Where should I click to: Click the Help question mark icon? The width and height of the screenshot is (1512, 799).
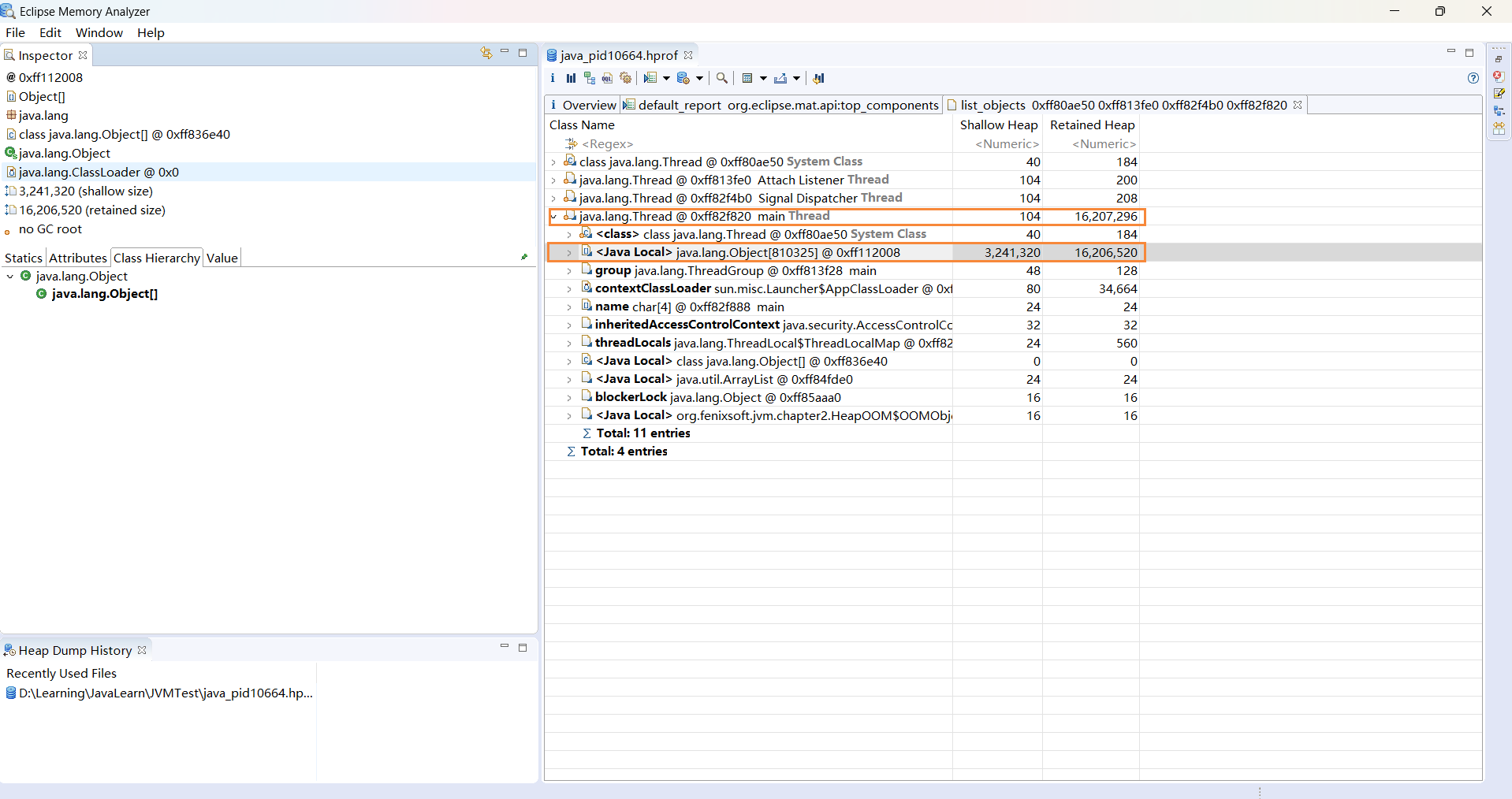1473,78
